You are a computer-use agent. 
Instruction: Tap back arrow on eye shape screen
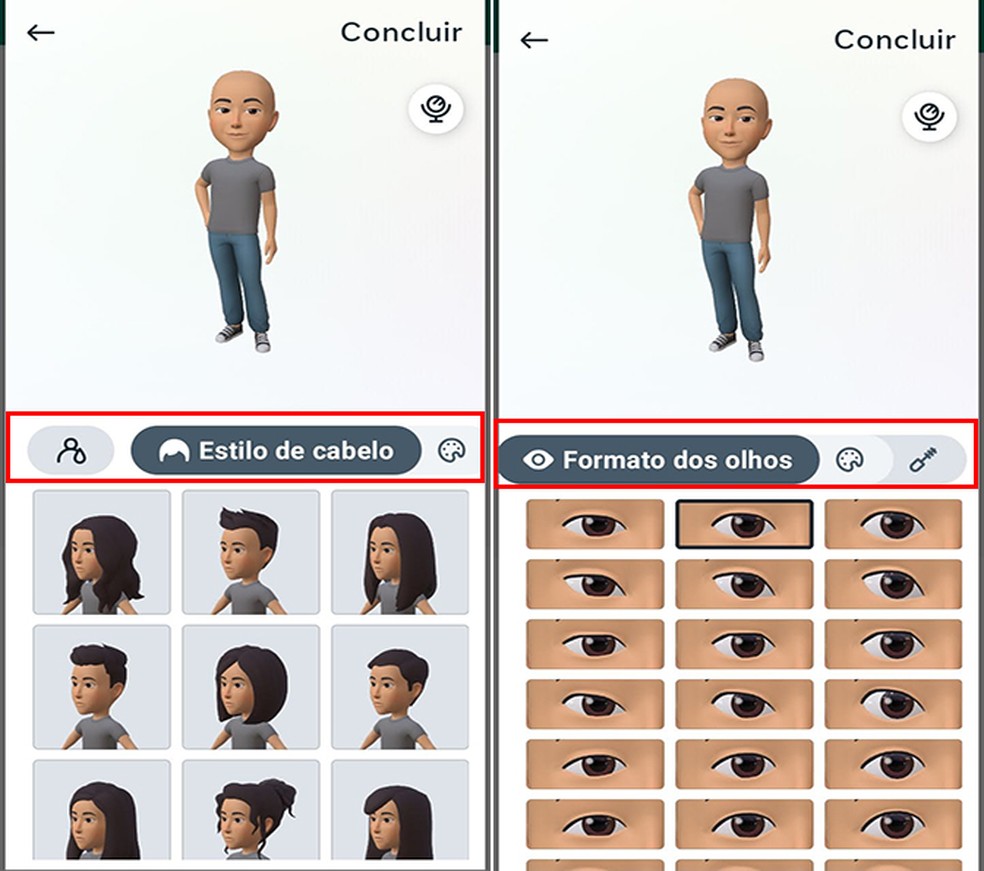(x=534, y=40)
